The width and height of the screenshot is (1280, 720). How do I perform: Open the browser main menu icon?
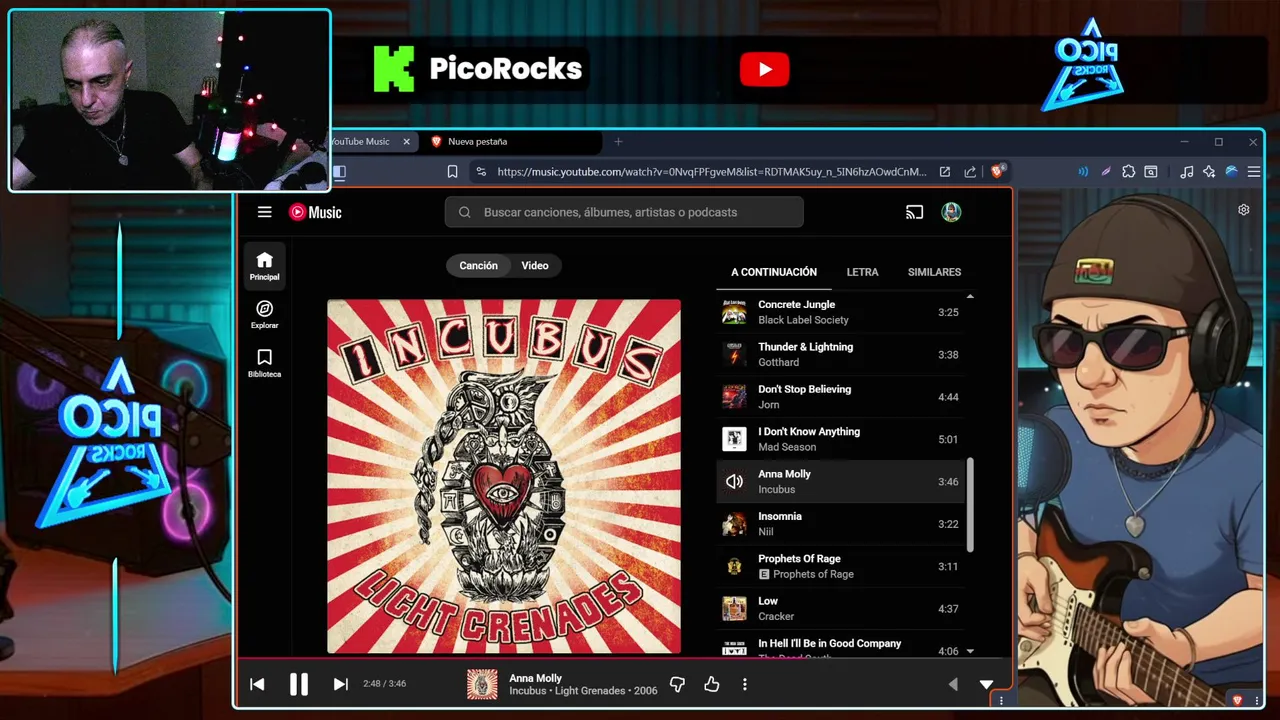click(x=1253, y=171)
